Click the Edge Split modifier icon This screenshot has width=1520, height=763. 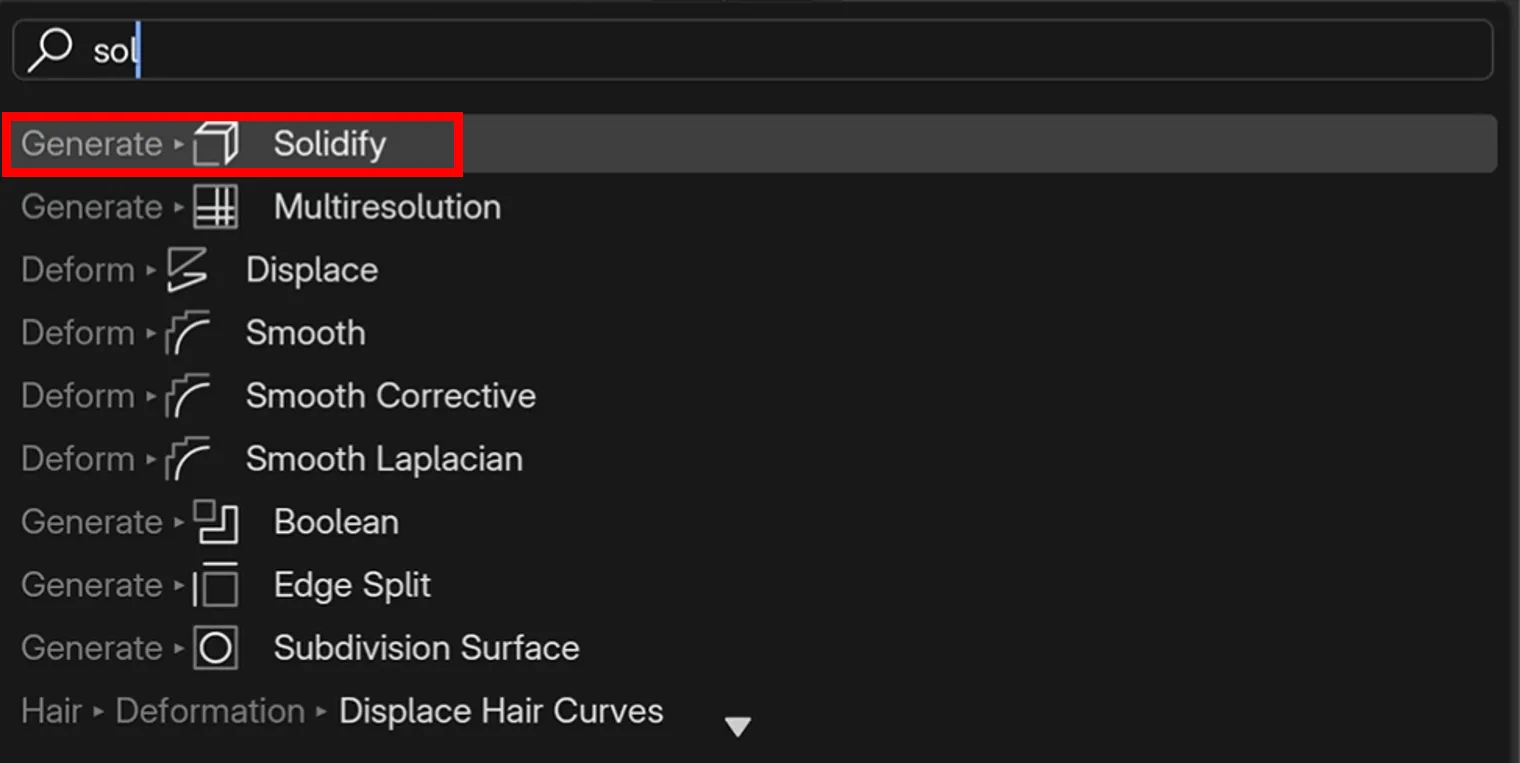tap(216, 585)
